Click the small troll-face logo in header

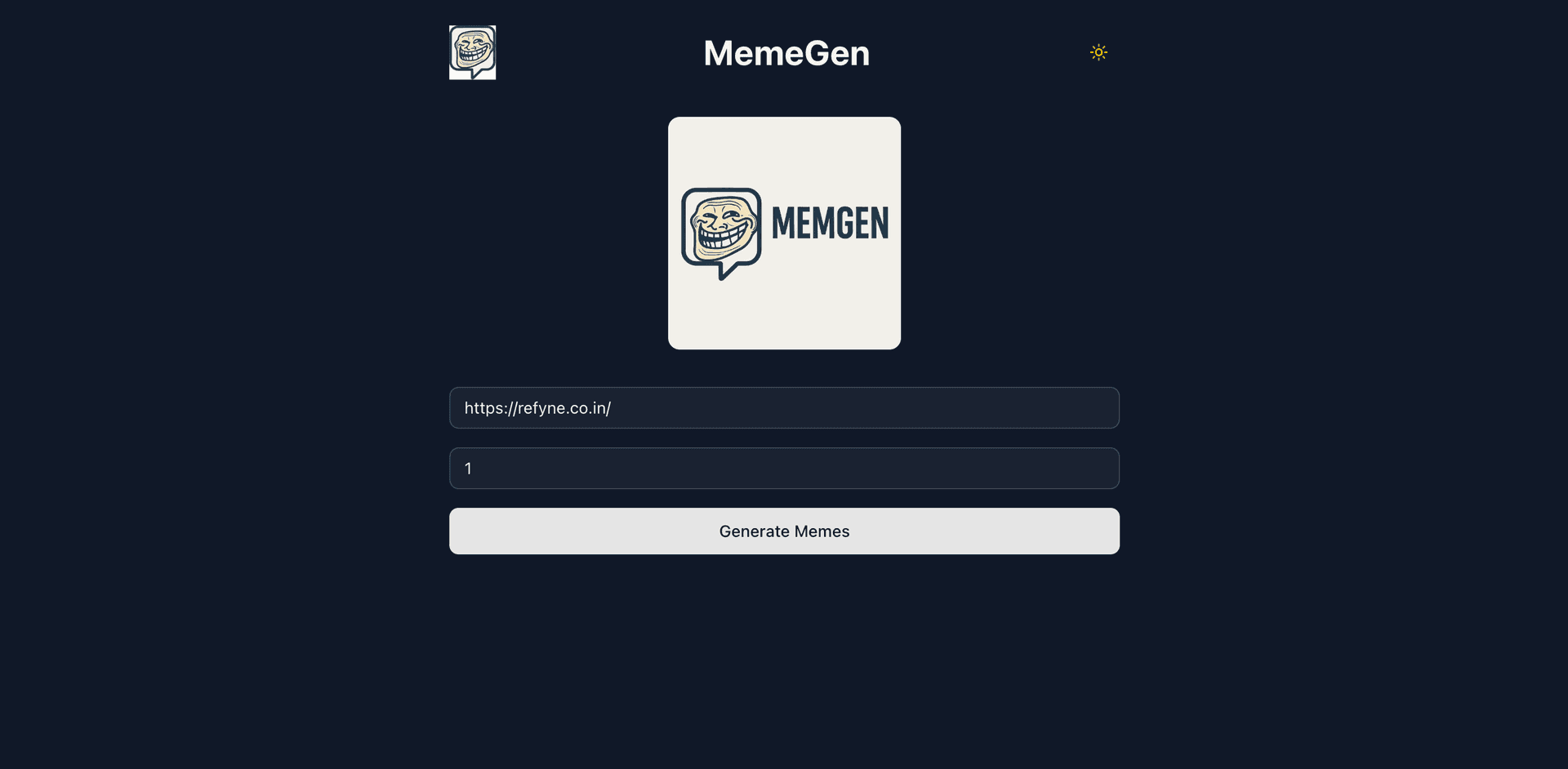tap(472, 52)
